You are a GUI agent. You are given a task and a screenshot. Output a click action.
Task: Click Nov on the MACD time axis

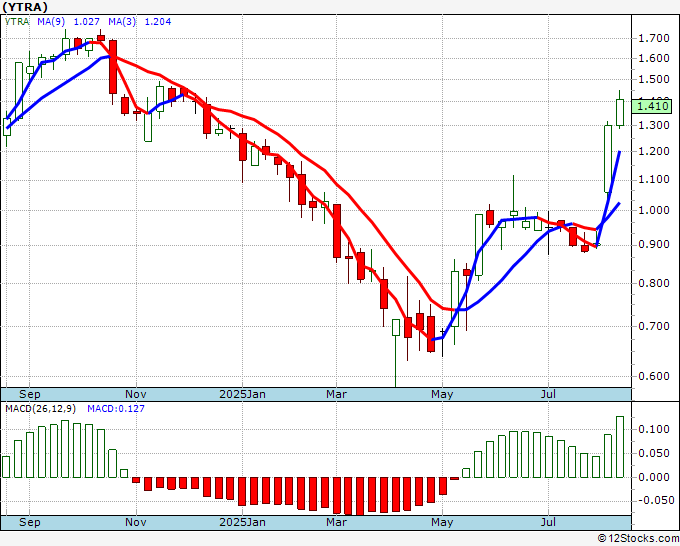point(136,522)
